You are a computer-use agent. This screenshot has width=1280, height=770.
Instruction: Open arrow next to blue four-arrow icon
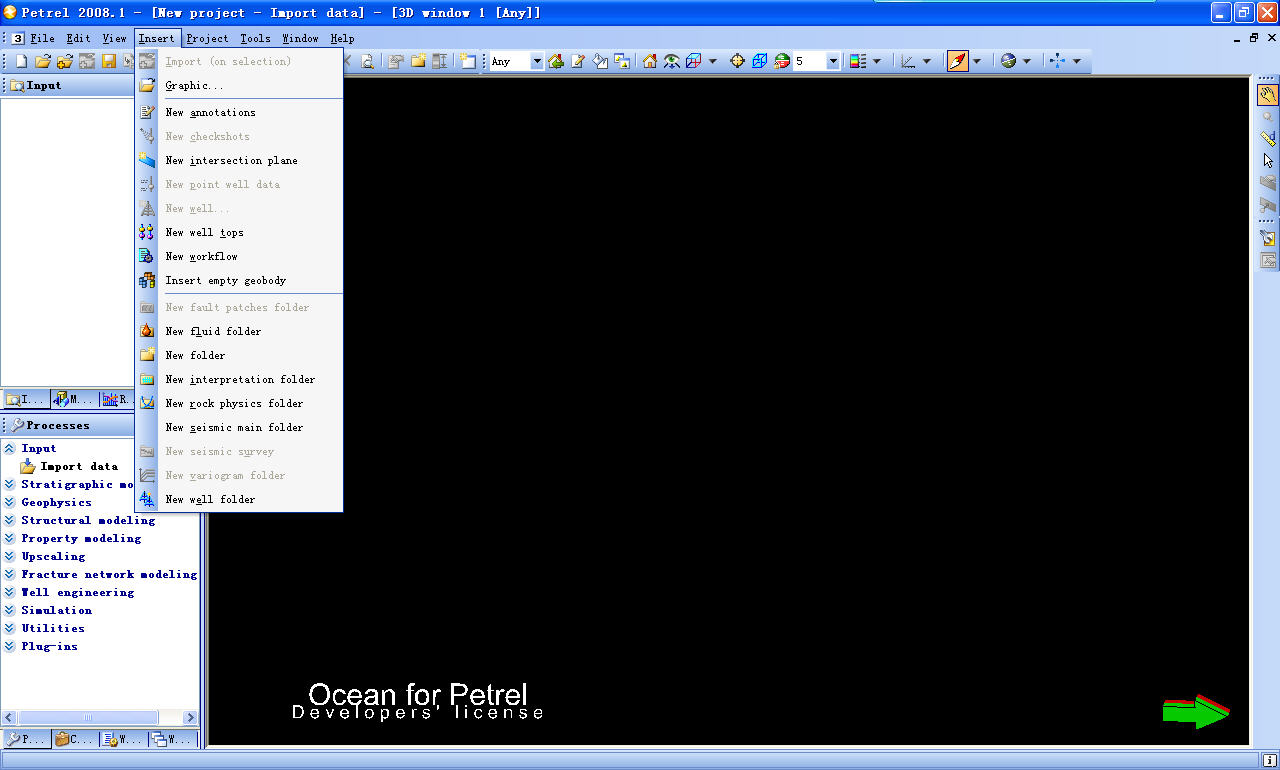click(1077, 62)
